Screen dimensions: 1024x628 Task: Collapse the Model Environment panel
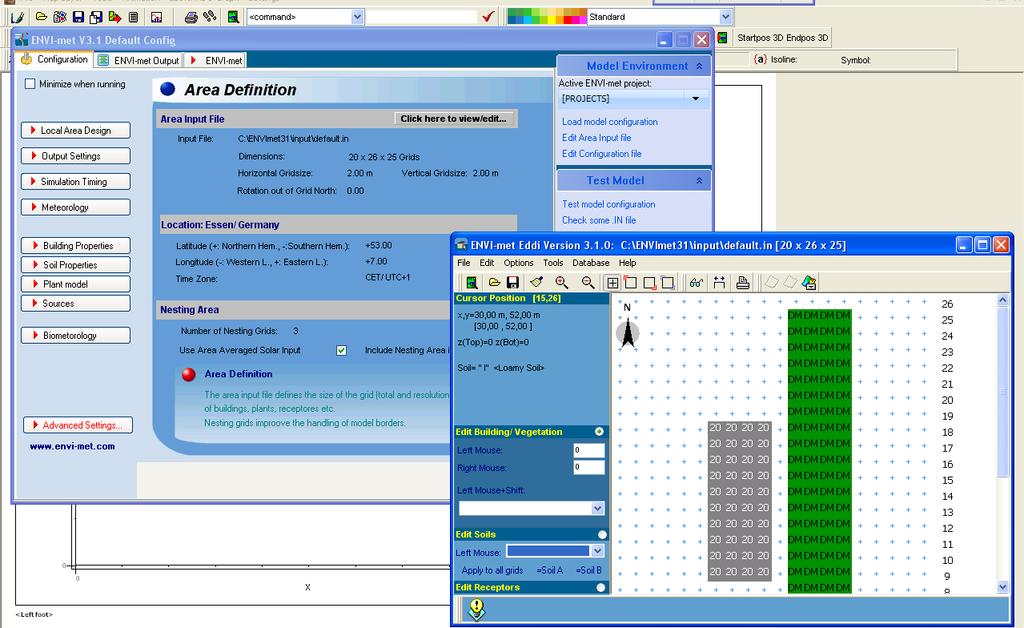coord(699,66)
